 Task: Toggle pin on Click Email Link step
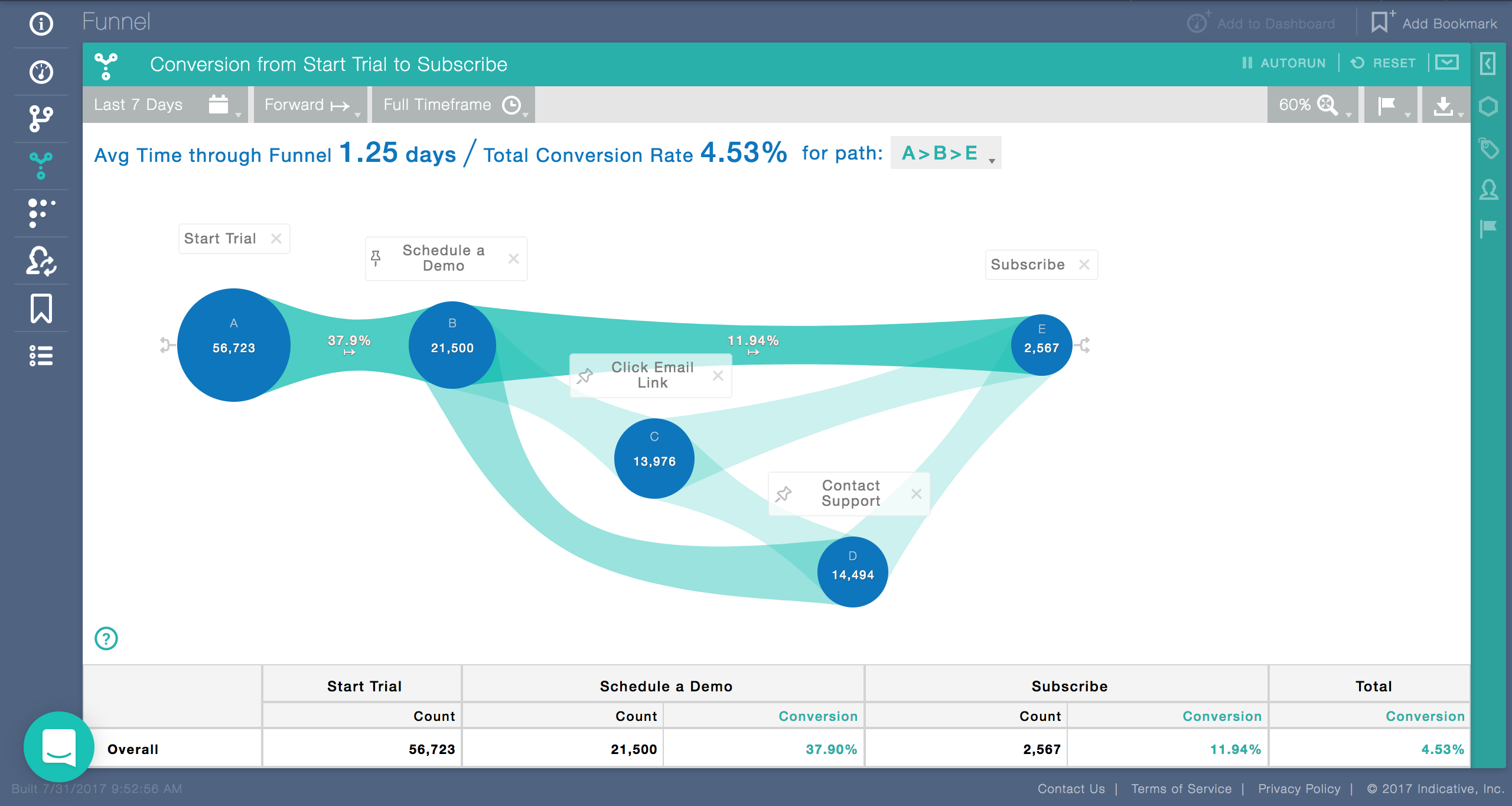click(x=585, y=376)
